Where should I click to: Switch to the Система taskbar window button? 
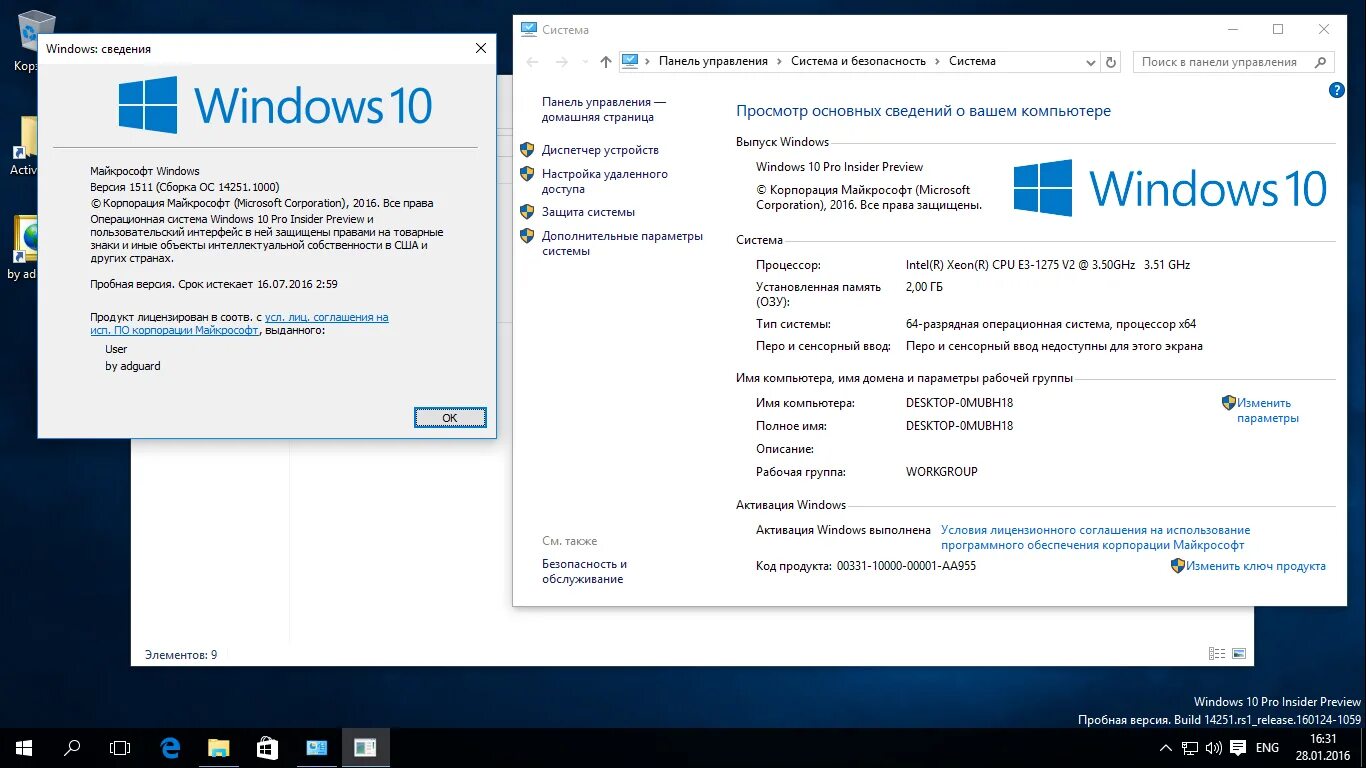click(x=317, y=747)
